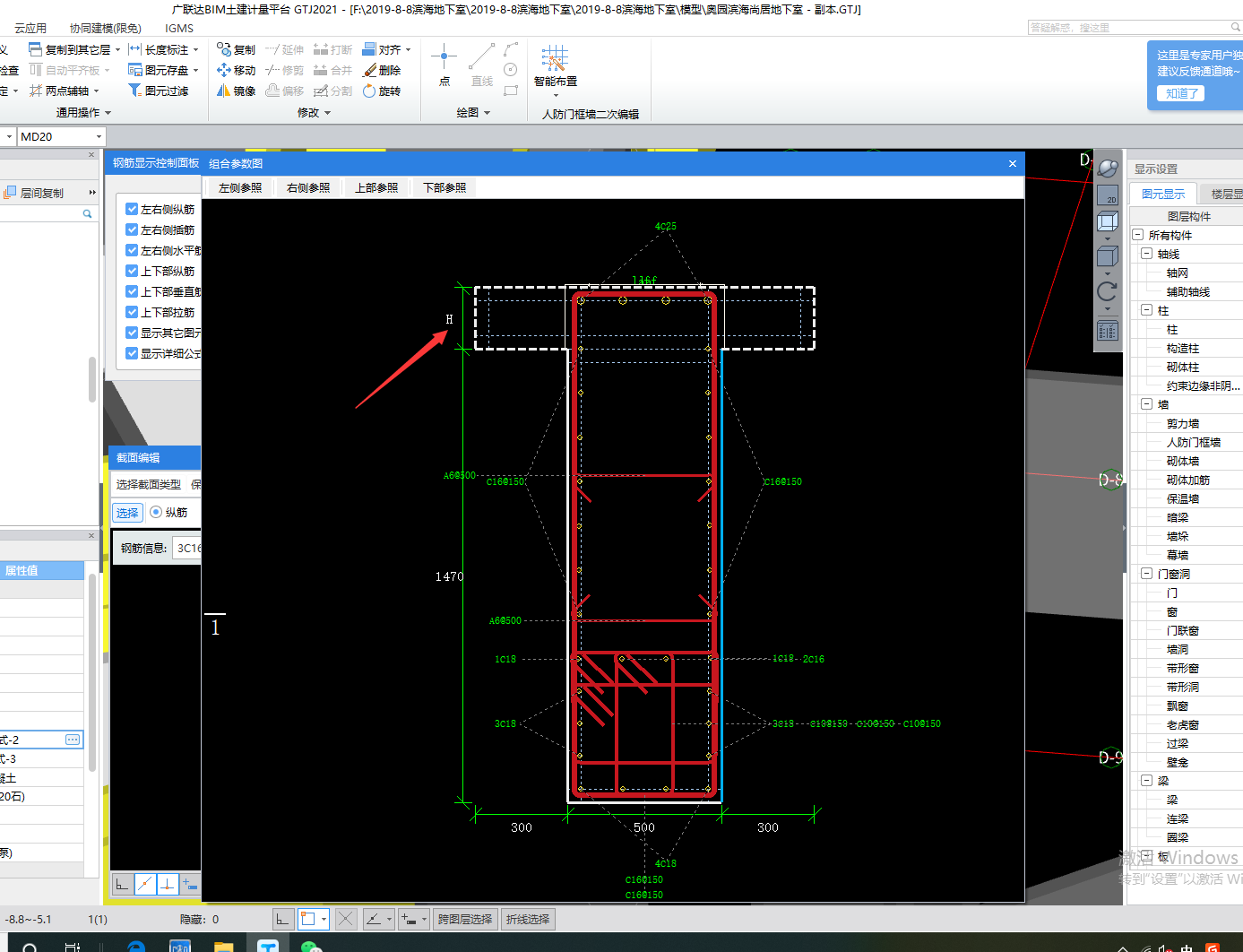
Task: Click the orthogonal snap icon in status bar
Action: 282,919
